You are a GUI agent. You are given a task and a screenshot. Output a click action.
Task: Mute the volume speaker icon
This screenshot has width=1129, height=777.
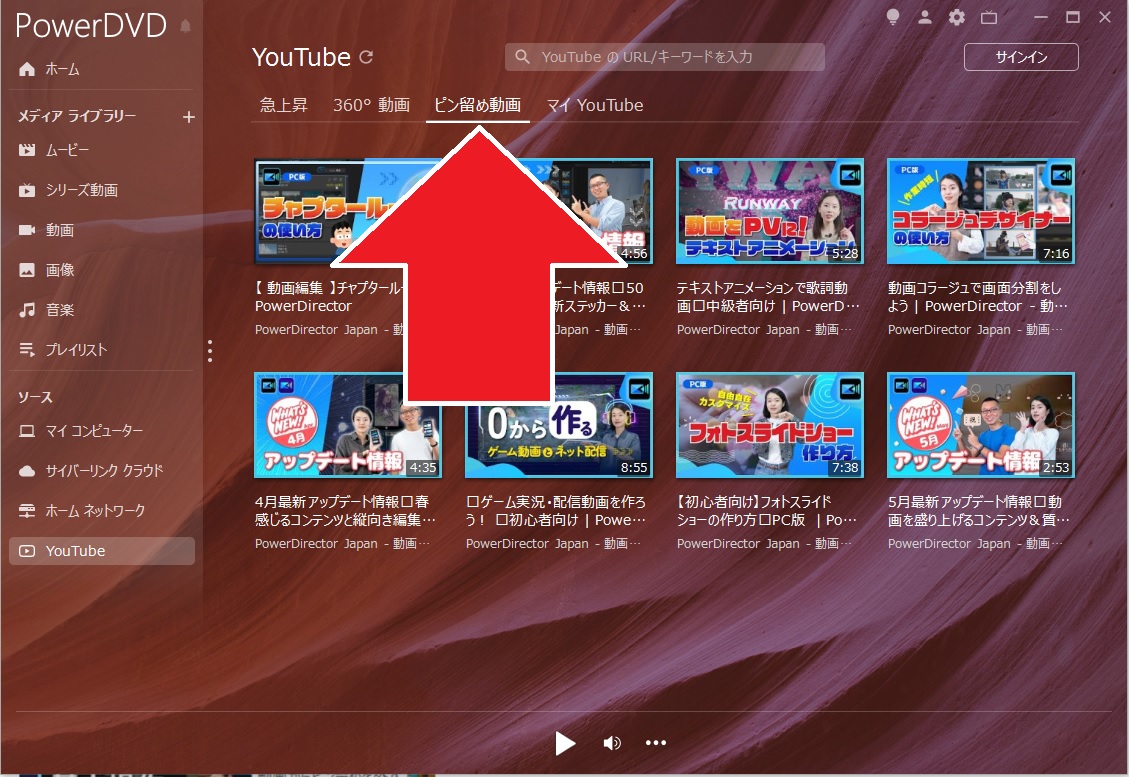612,743
